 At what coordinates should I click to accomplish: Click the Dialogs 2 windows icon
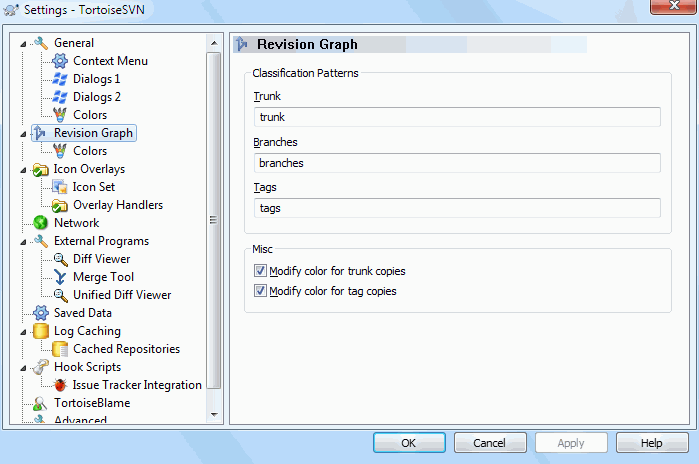60,97
